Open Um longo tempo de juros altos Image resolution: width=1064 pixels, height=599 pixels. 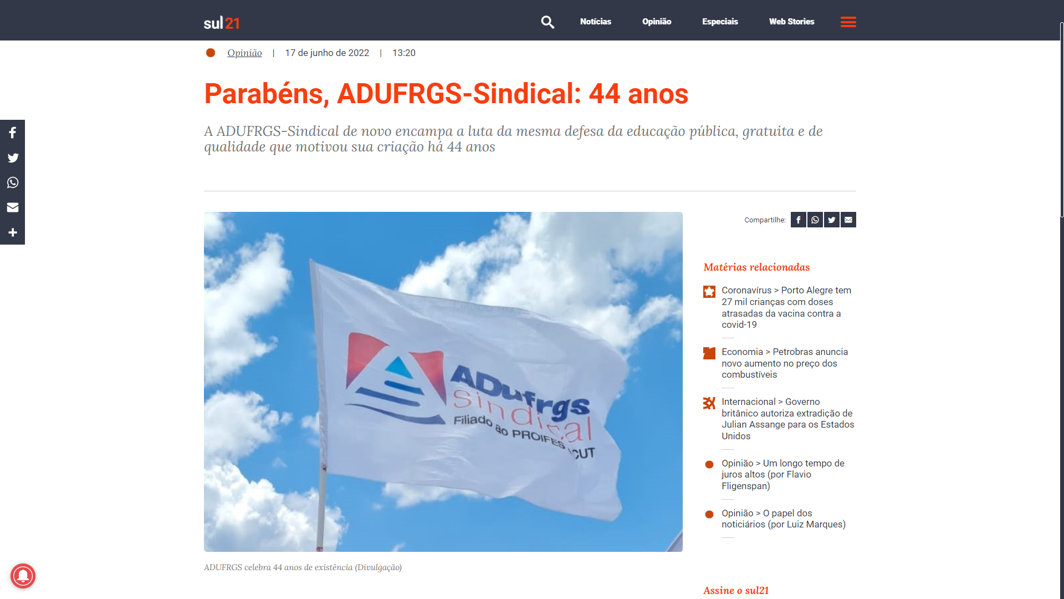tap(783, 474)
